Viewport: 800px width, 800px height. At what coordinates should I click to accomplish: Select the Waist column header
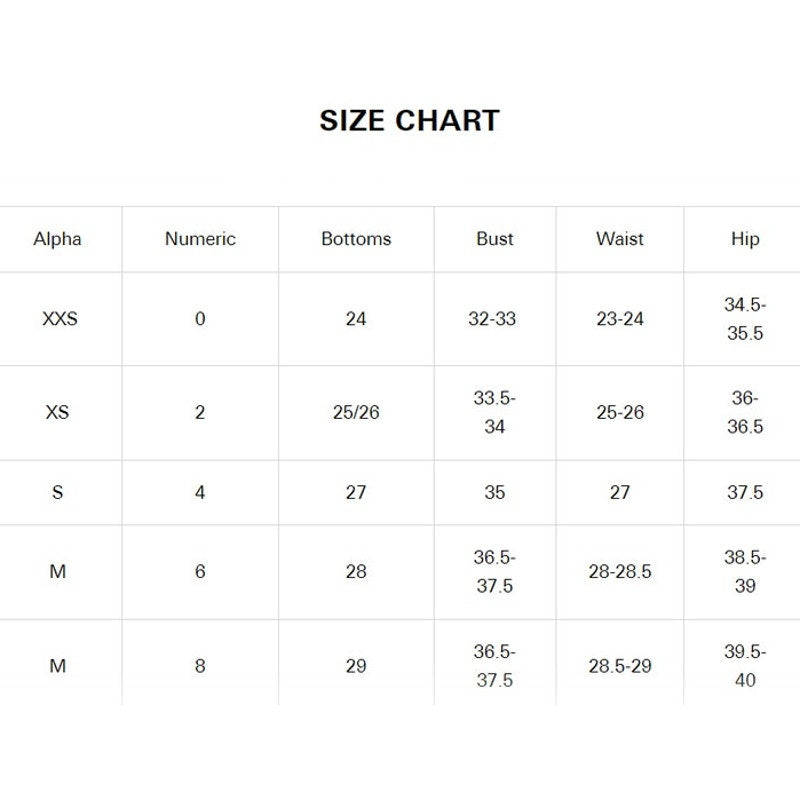click(620, 239)
